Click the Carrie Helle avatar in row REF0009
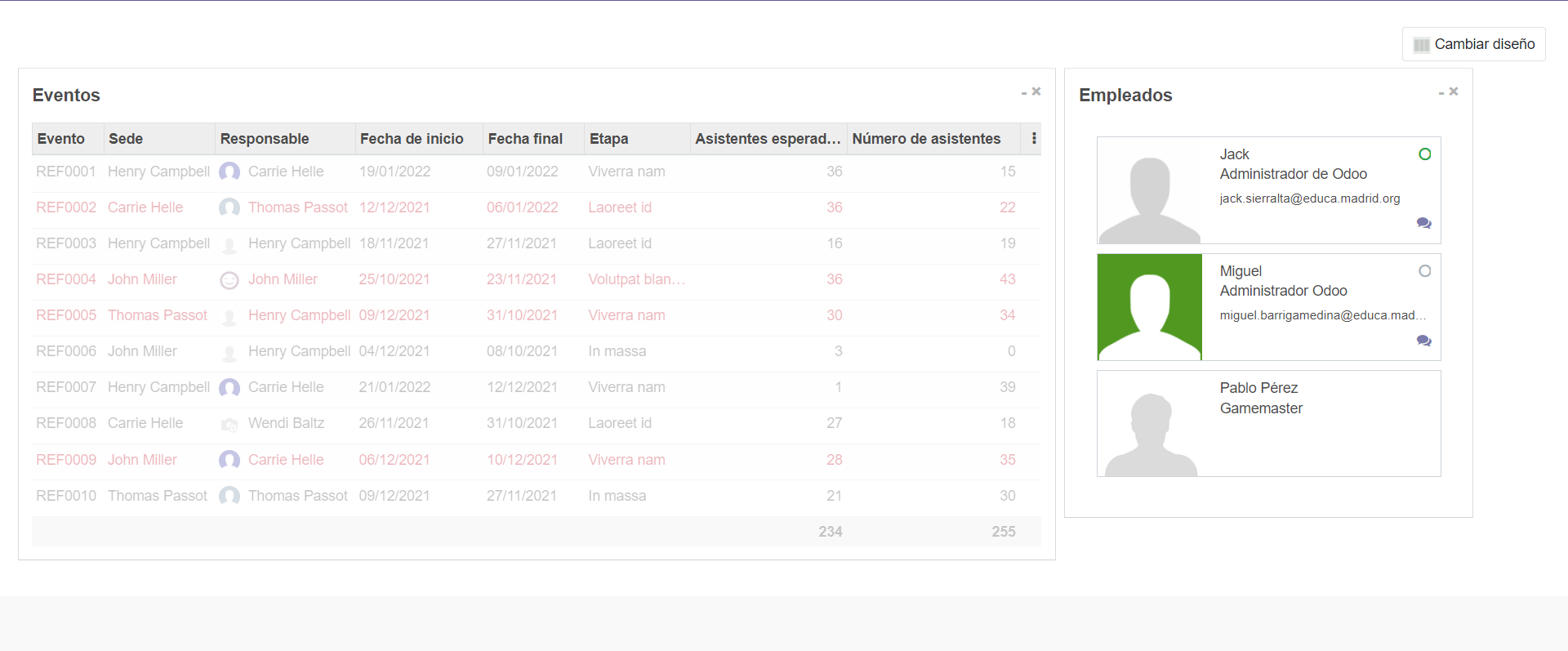1568x651 pixels. point(229,460)
